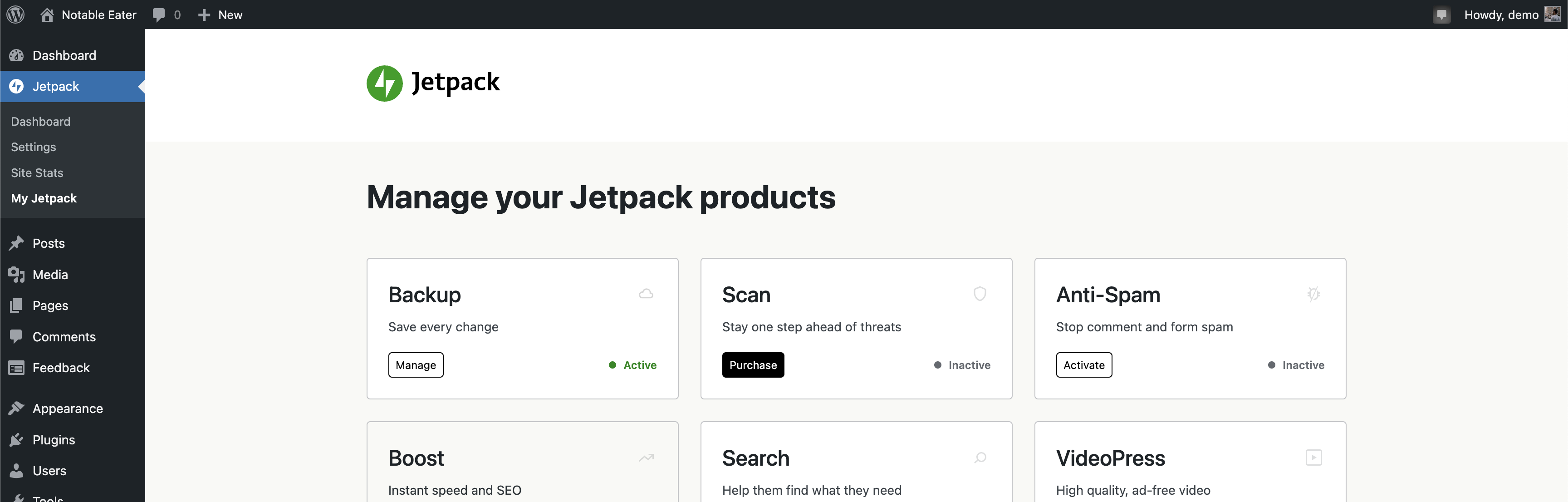Screen dimensions: 1568x502
Task: Click the magnifier icon on Search card
Action: point(980,458)
